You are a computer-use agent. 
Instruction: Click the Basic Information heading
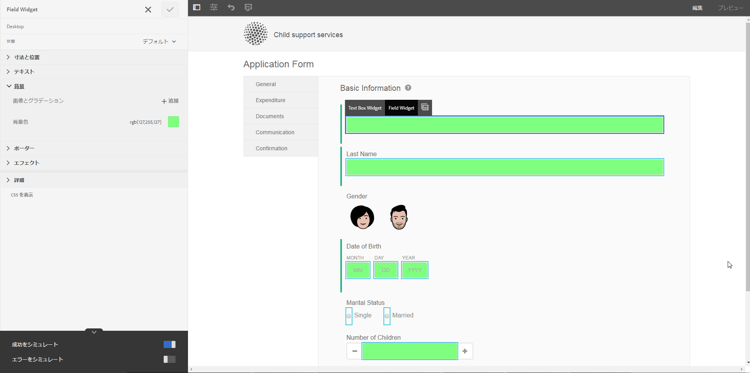(x=370, y=88)
